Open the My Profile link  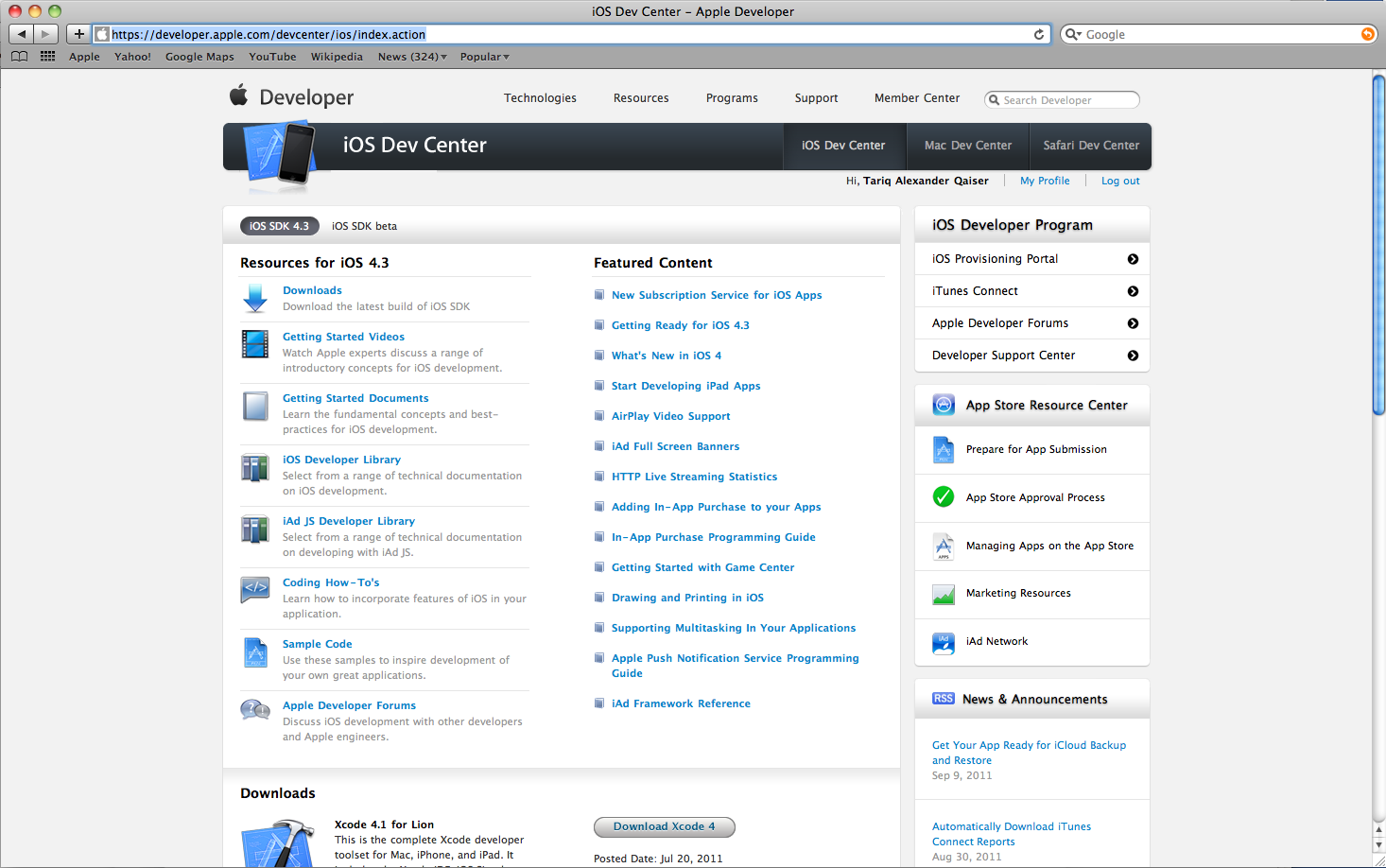click(1045, 181)
